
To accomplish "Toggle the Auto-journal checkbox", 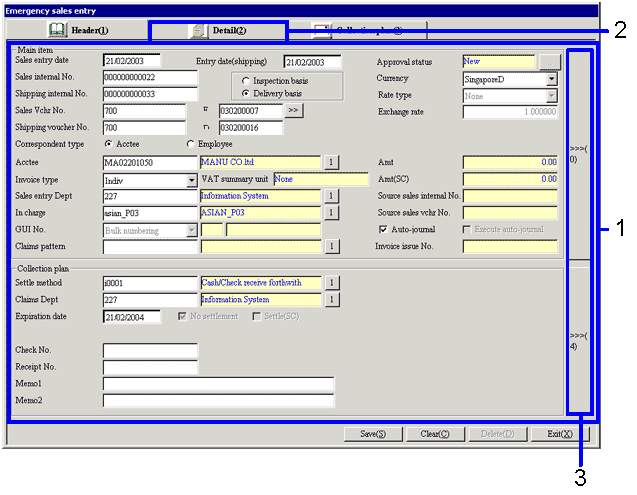I will tap(383, 230).
